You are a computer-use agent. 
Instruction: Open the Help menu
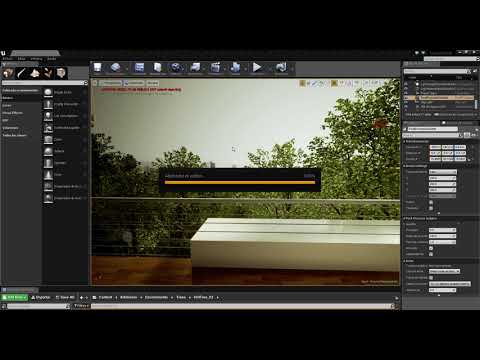(x=52, y=59)
